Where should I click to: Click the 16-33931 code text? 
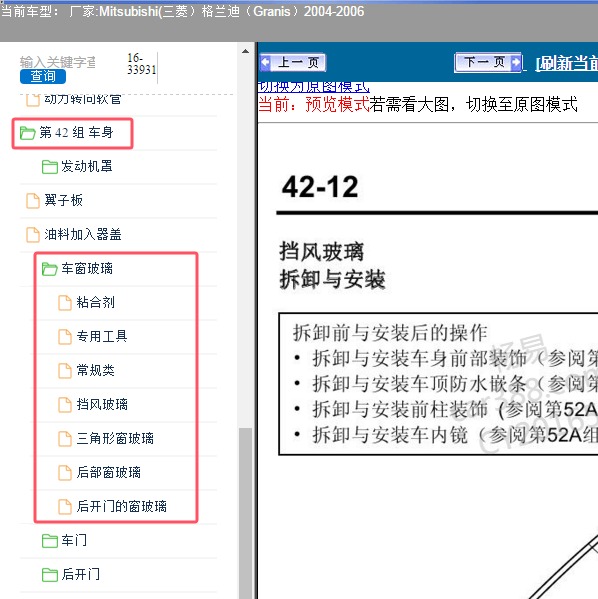click(141, 64)
